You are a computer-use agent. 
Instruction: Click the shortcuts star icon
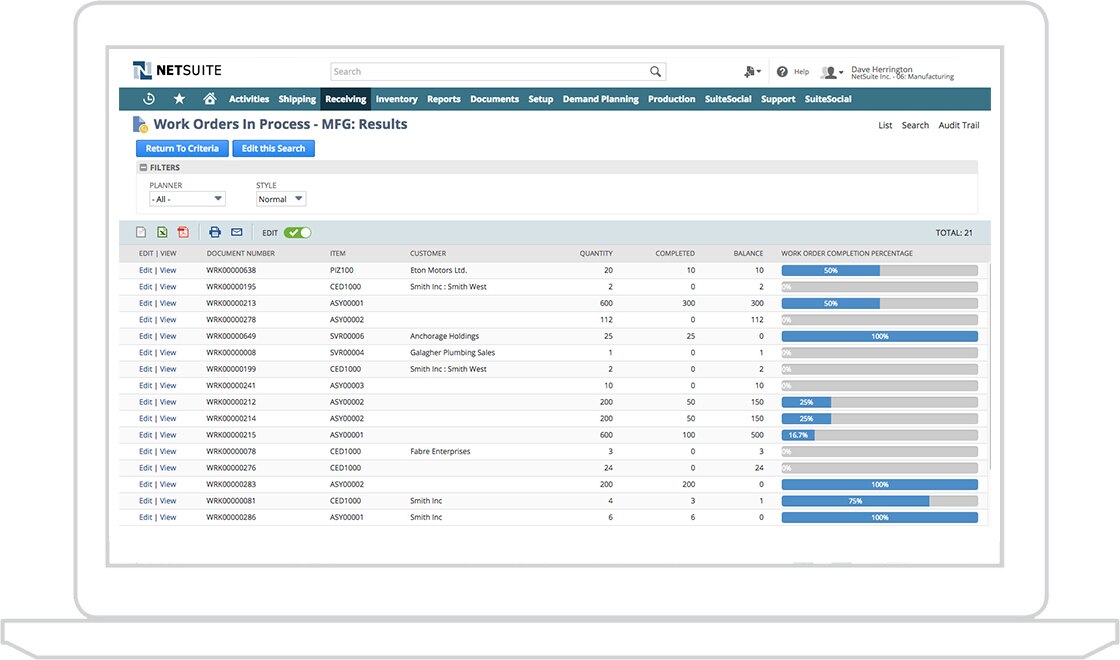pyautogui.click(x=179, y=99)
